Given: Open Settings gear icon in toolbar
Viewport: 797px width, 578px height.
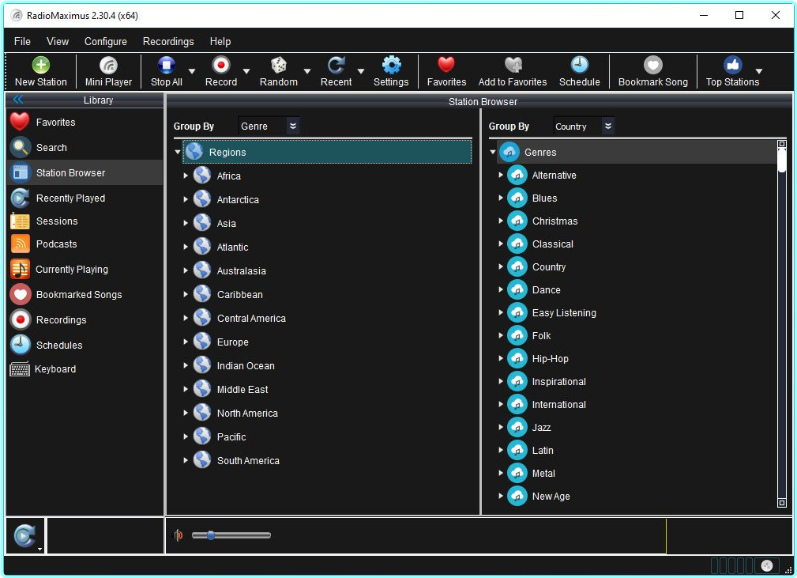Looking at the screenshot, I should pyautogui.click(x=391, y=66).
